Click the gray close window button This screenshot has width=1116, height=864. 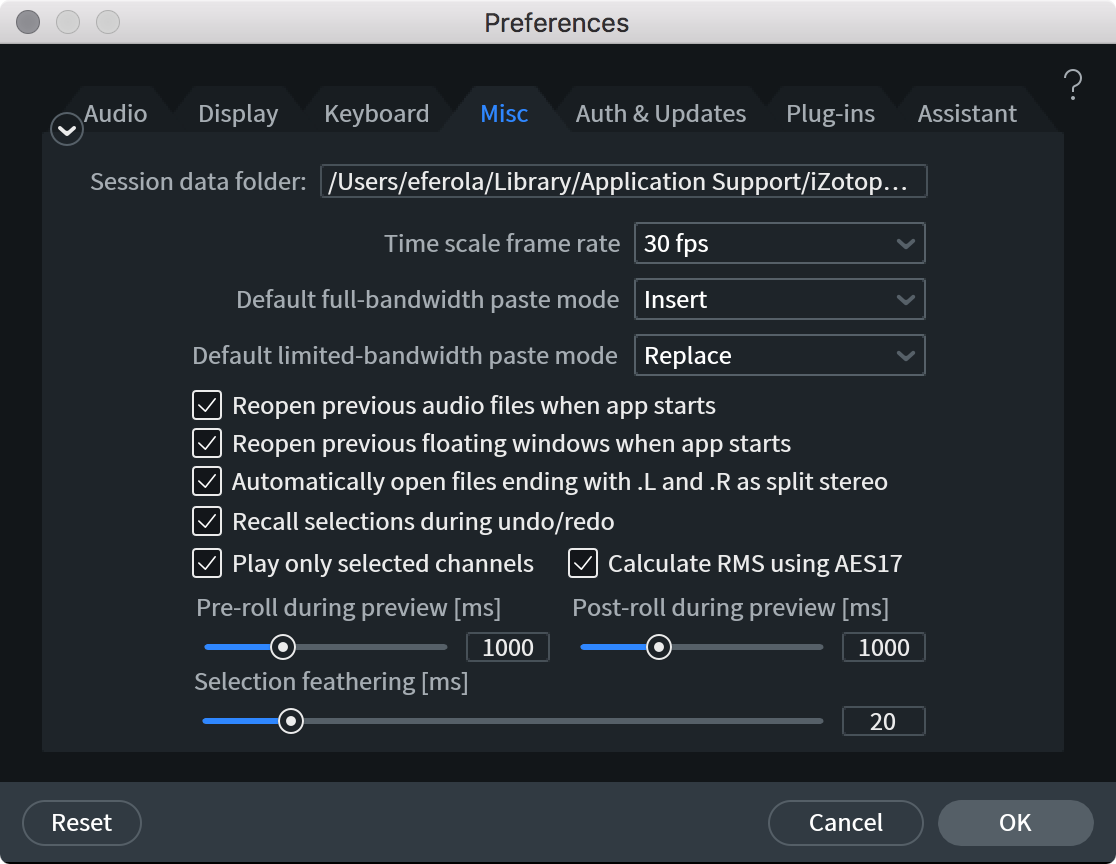(28, 22)
